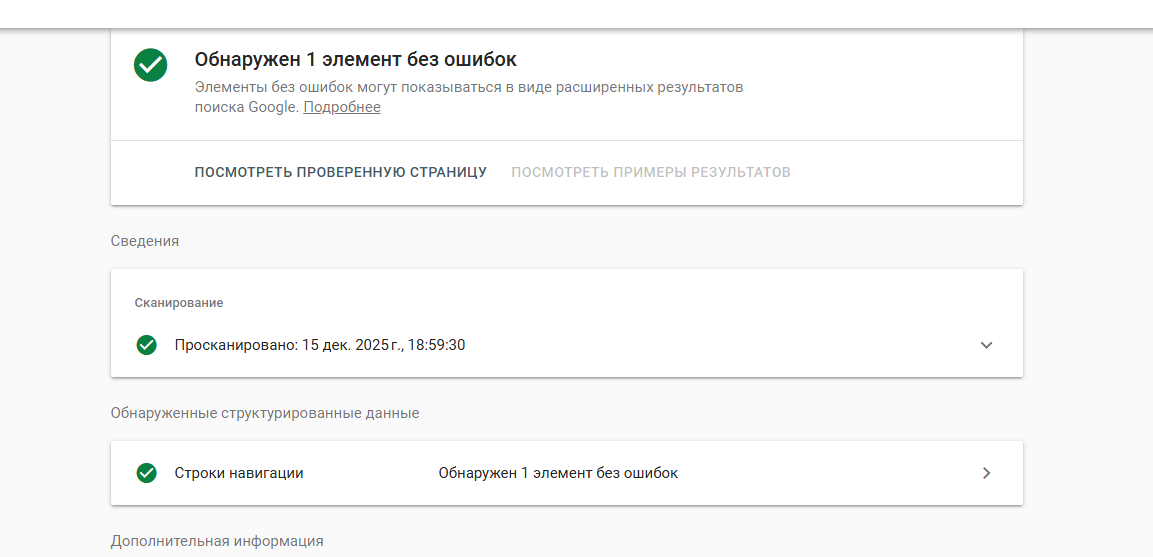Click ПОСМОТРЕТЬ ПРИМЕРЫ РЕЗУЛЬТАТОВ button
This screenshot has height=557, width=1153.
coord(651,172)
